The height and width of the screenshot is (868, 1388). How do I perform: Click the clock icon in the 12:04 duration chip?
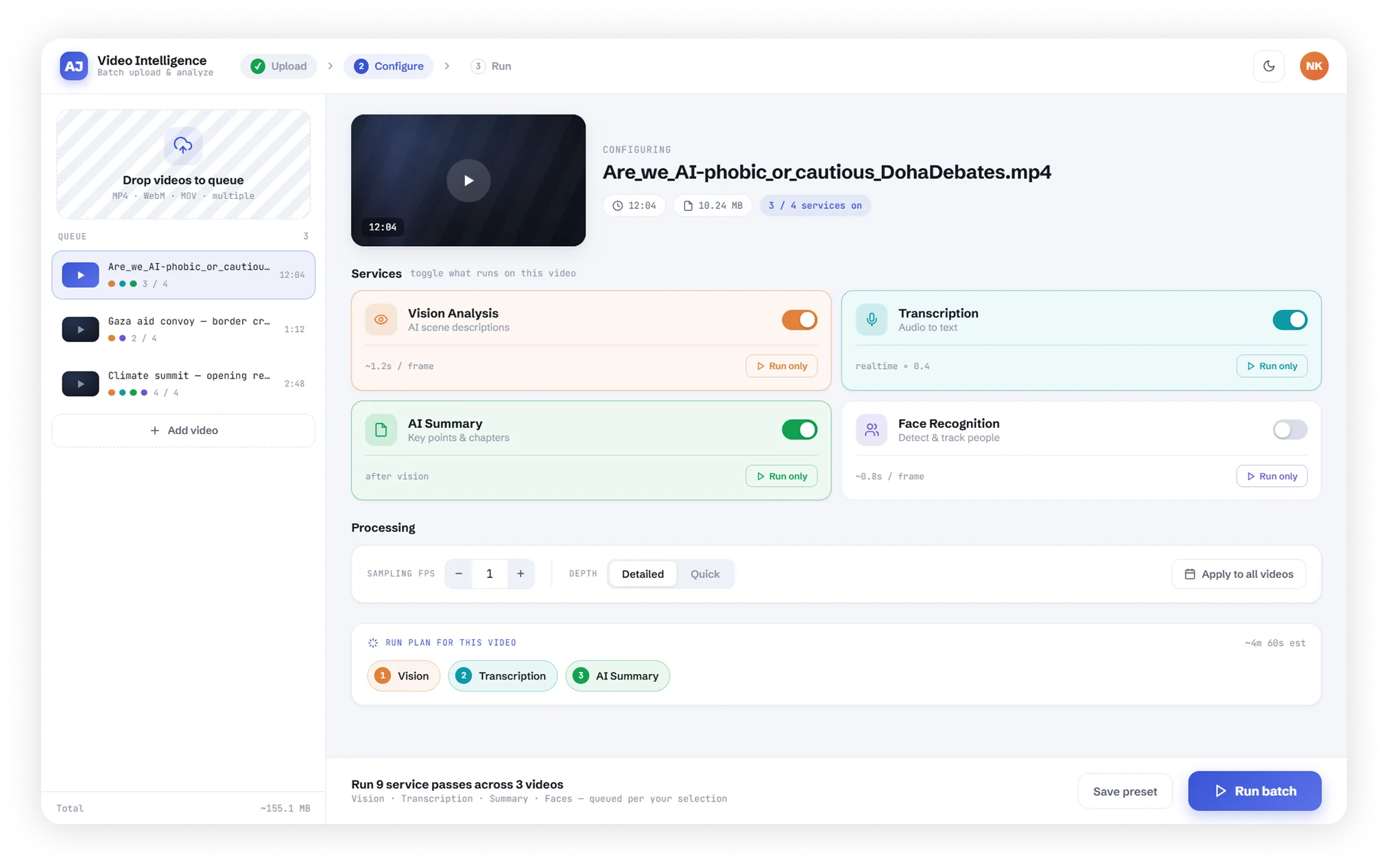pyautogui.click(x=617, y=206)
